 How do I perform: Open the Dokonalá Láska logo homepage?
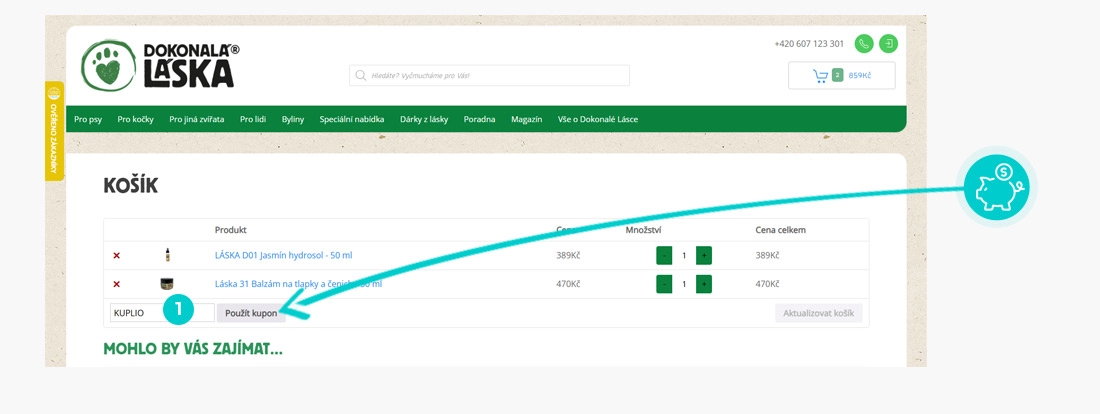(x=160, y=65)
